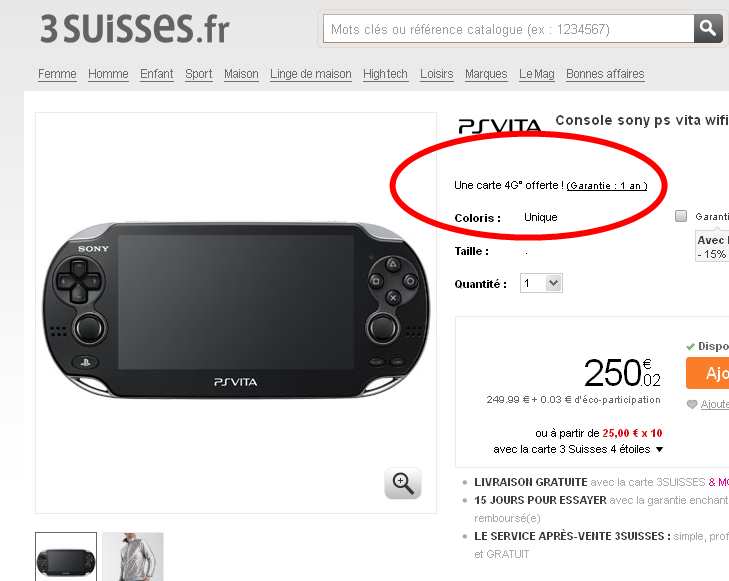
Task: Tick the Garantie extension checkbox
Action: tap(681, 216)
